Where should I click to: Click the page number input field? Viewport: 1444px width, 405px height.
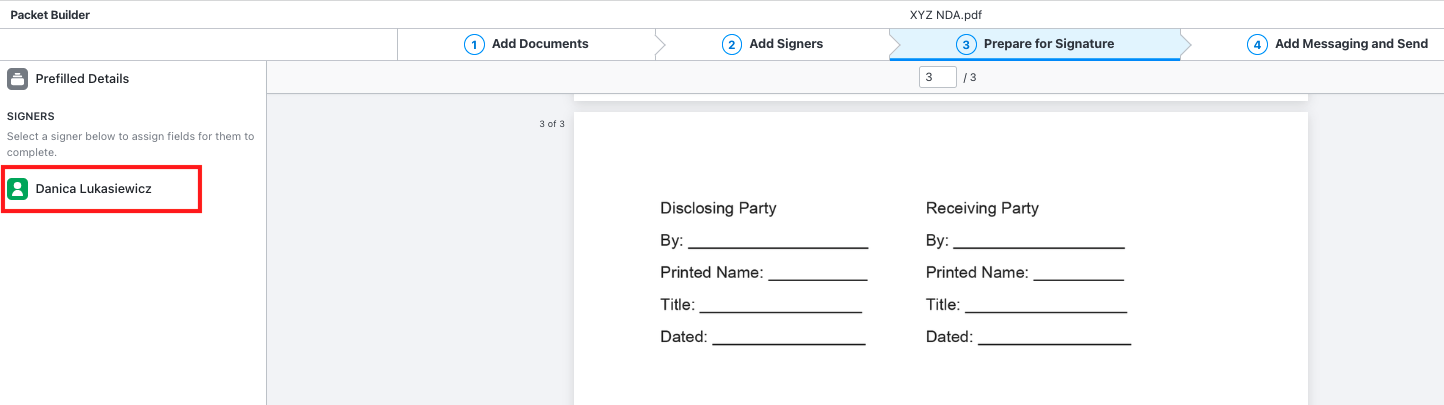tap(937, 77)
